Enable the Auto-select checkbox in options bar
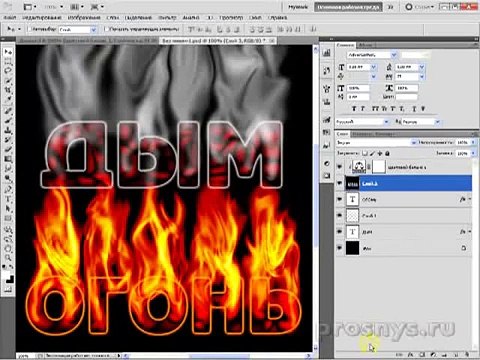 point(29,29)
